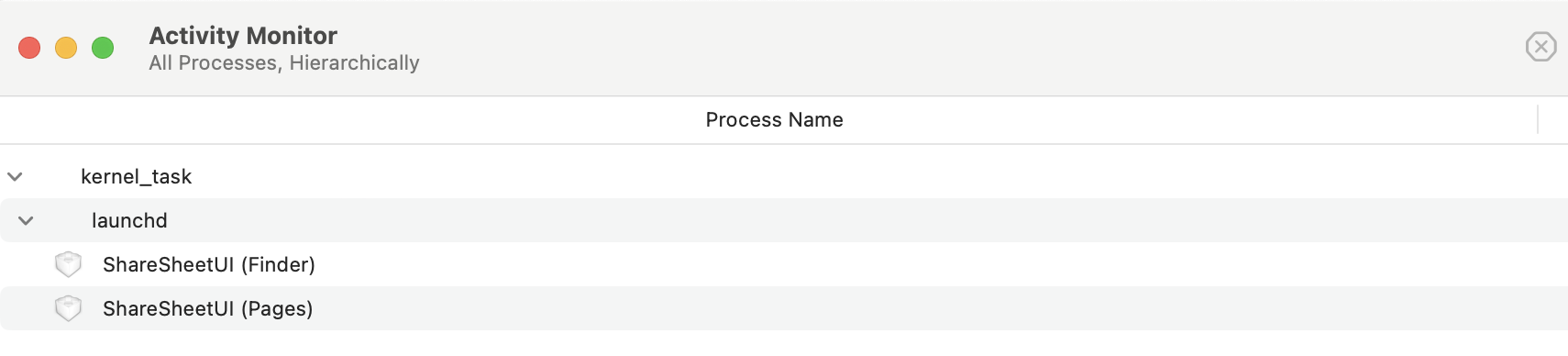Select the launchd process row
This screenshot has height=356, width=1568.
click(784, 220)
